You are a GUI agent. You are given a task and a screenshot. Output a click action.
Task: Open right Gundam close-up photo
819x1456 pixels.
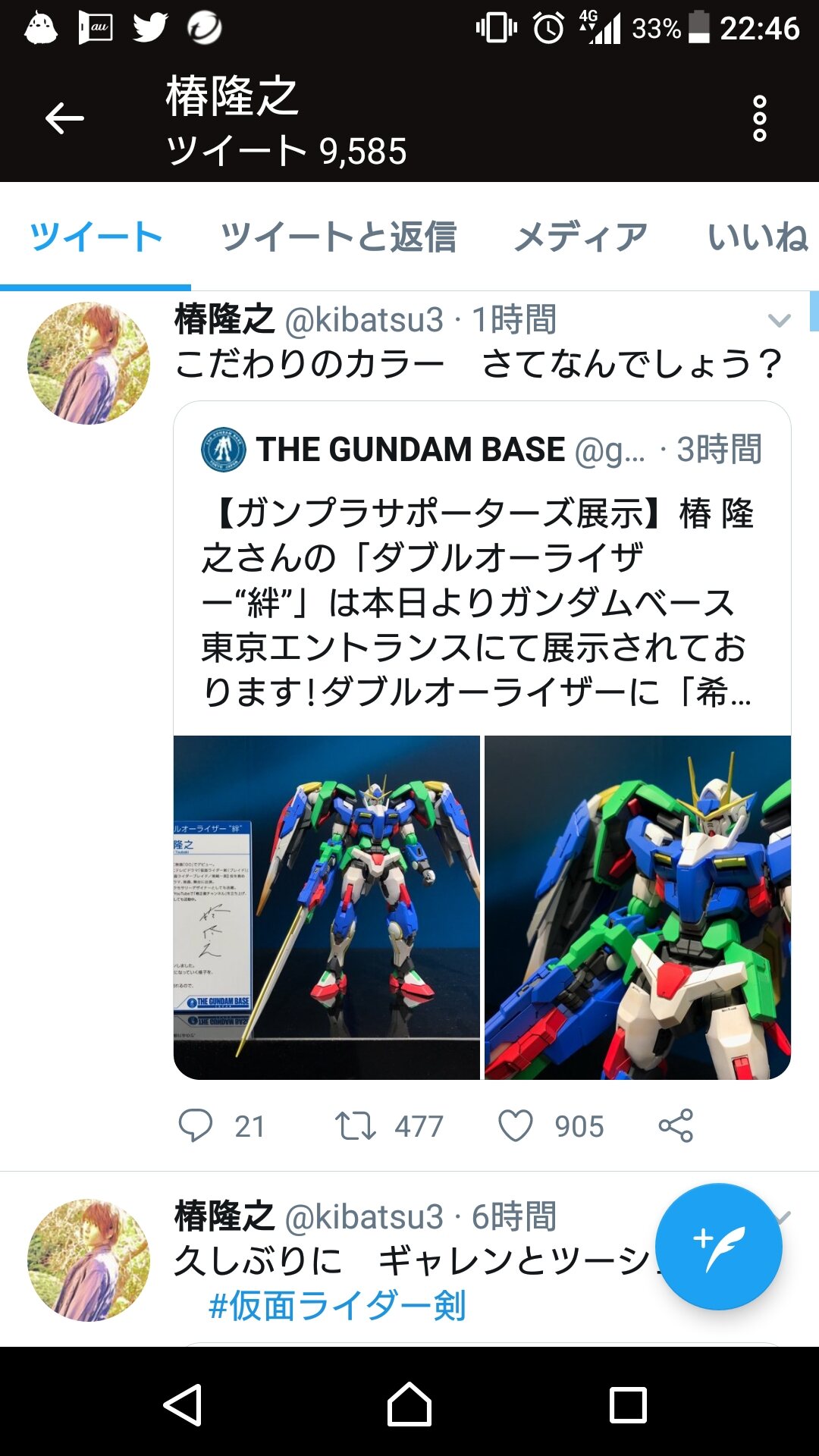[x=638, y=907]
